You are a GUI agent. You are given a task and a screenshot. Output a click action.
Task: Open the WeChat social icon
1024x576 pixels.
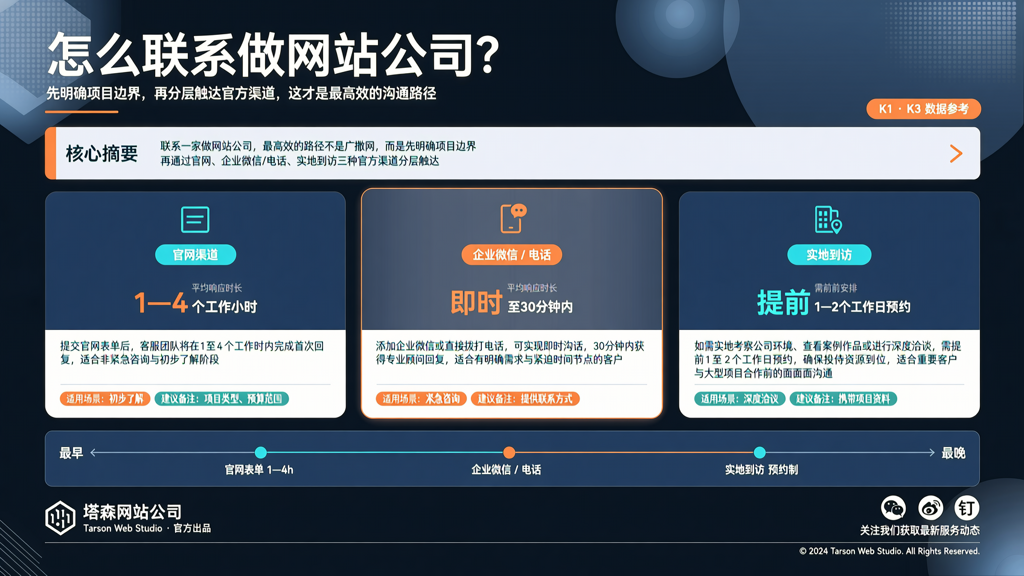[893, 507]
